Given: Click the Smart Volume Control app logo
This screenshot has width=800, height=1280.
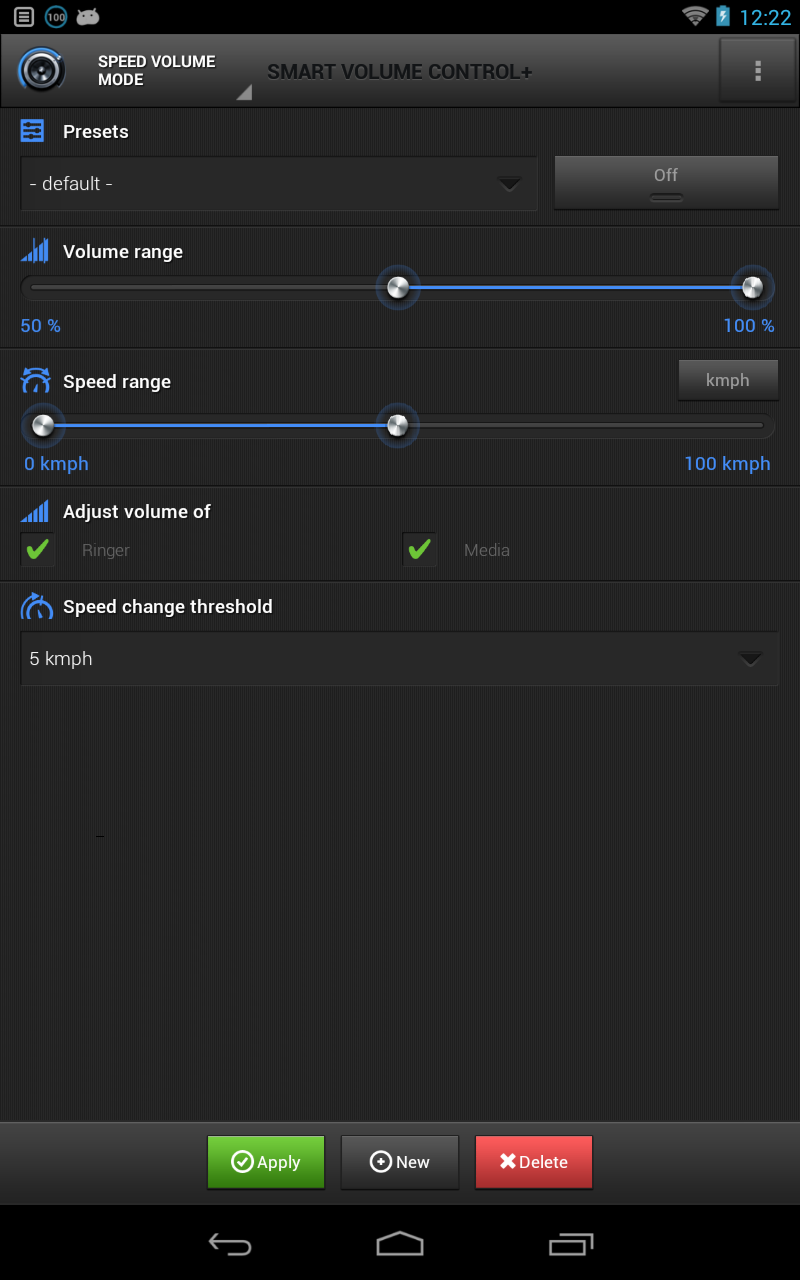Looking at the screenshot, I should point(42,70).
